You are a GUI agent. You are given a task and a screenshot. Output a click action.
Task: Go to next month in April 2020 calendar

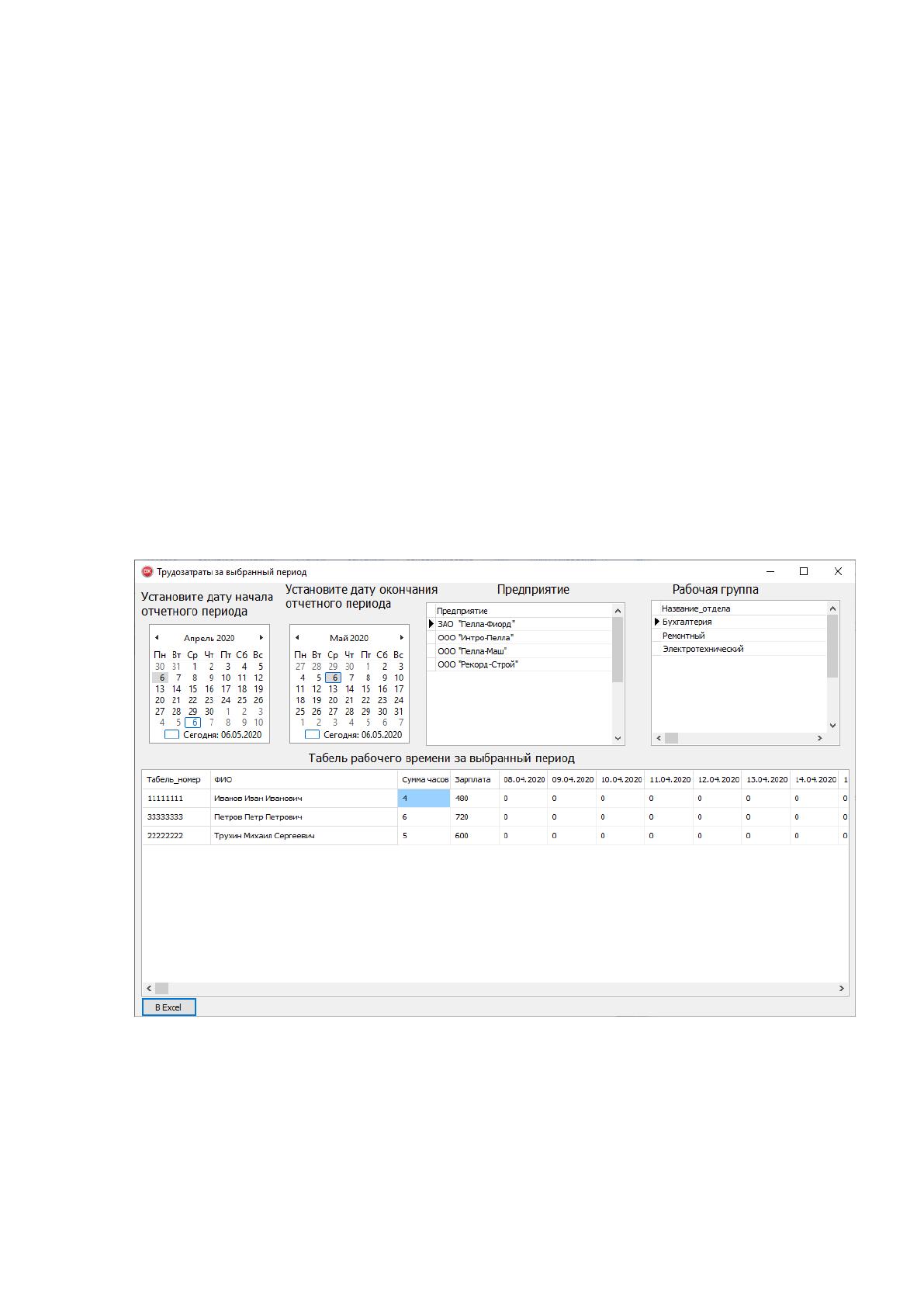click(261, 637)
